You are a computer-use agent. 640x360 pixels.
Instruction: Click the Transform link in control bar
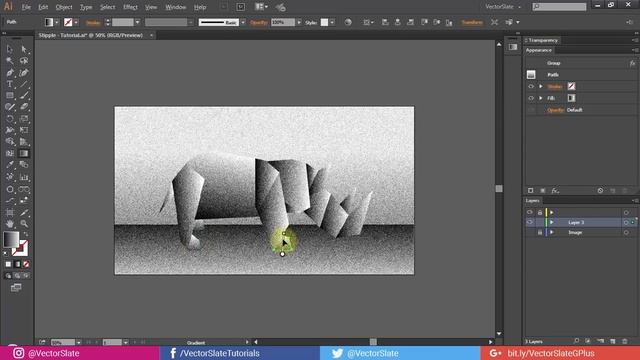pyautogui.click(x=472, y=22)
